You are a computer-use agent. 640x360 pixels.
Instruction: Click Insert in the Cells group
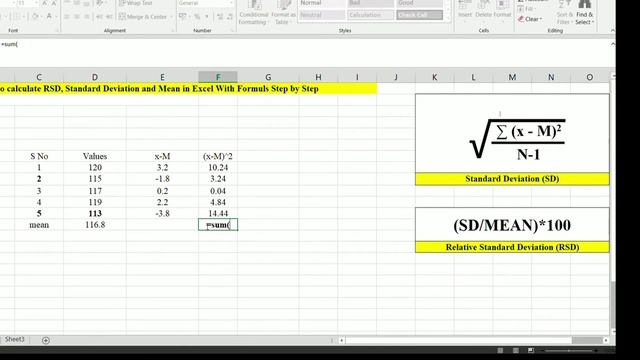465,10
